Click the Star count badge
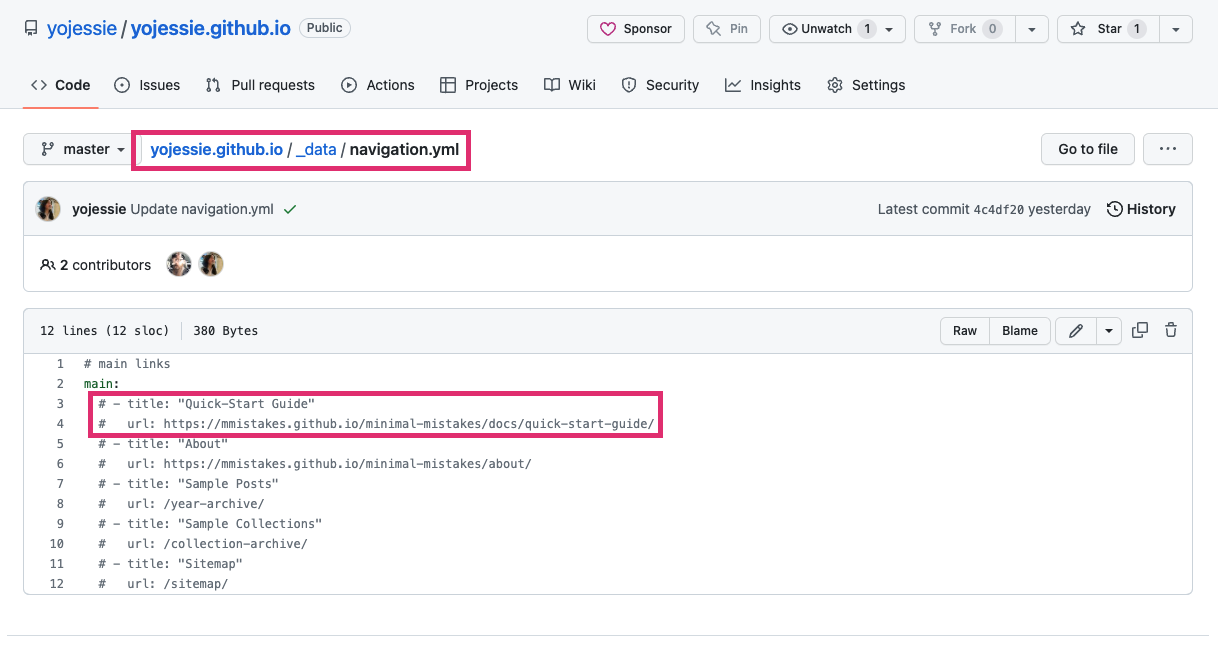This screenshot has width=1218, height=656. point(1137,29)
